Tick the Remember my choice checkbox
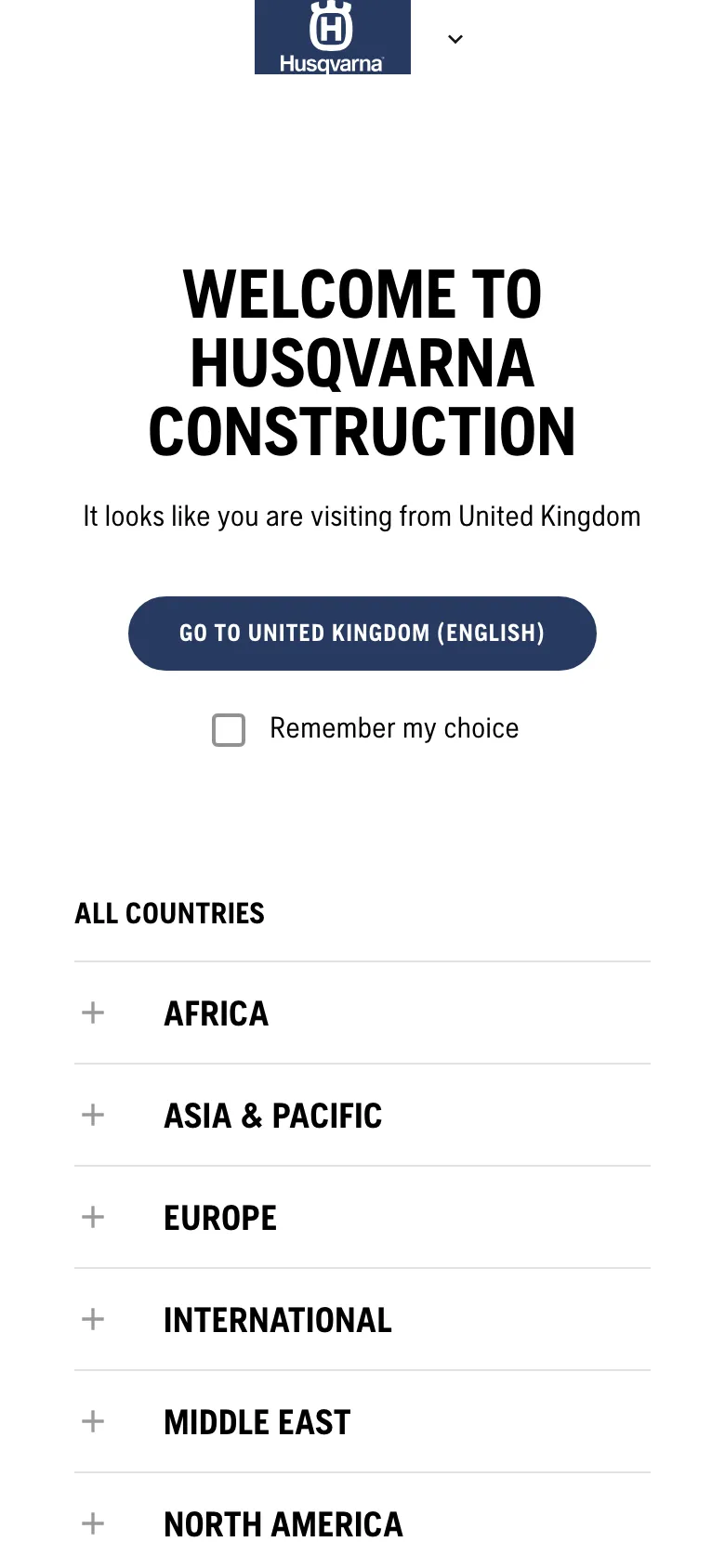The width and height of the screenshot is (725, 1568). coord(229,730)
